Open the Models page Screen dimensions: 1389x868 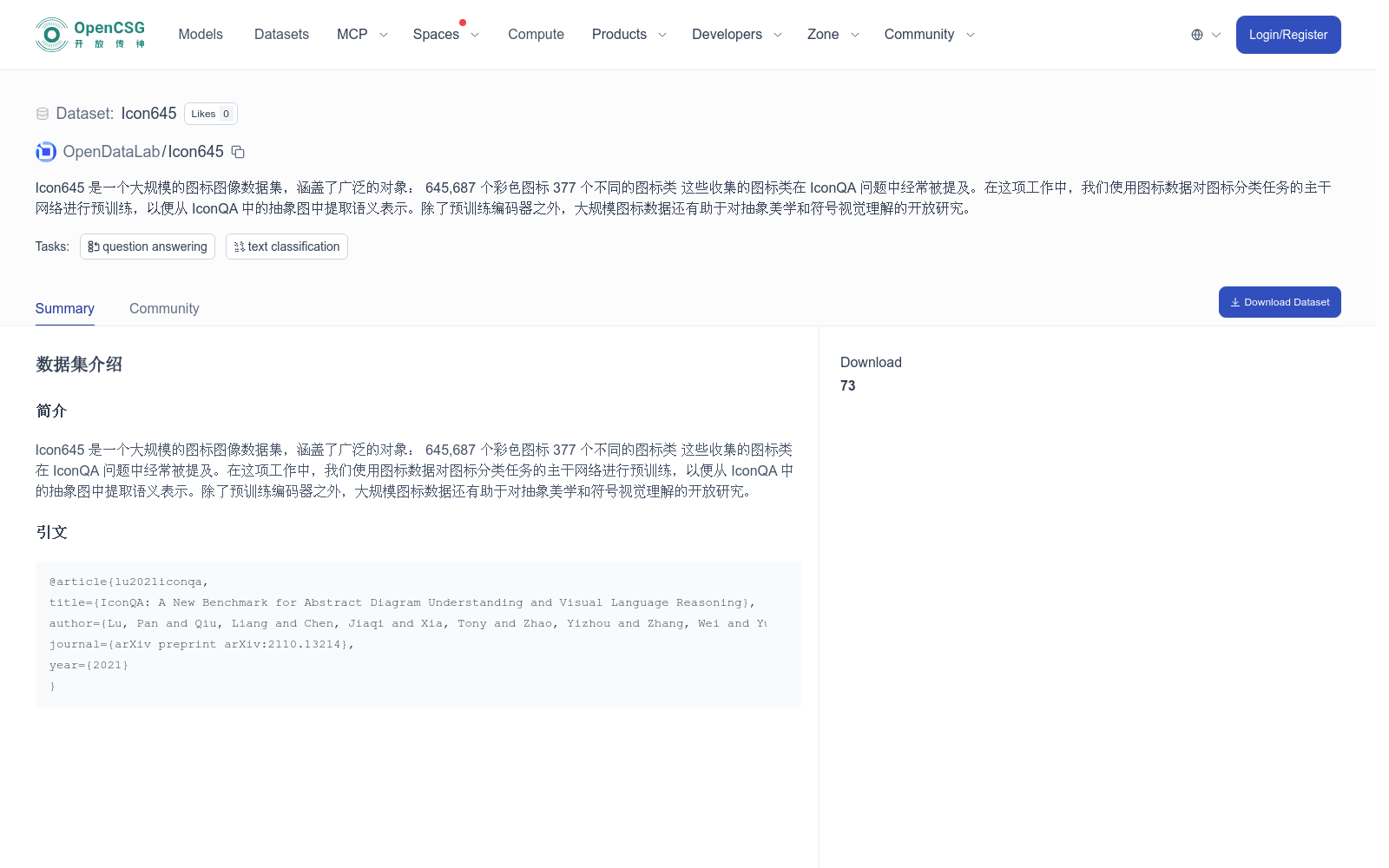[201, 35]
